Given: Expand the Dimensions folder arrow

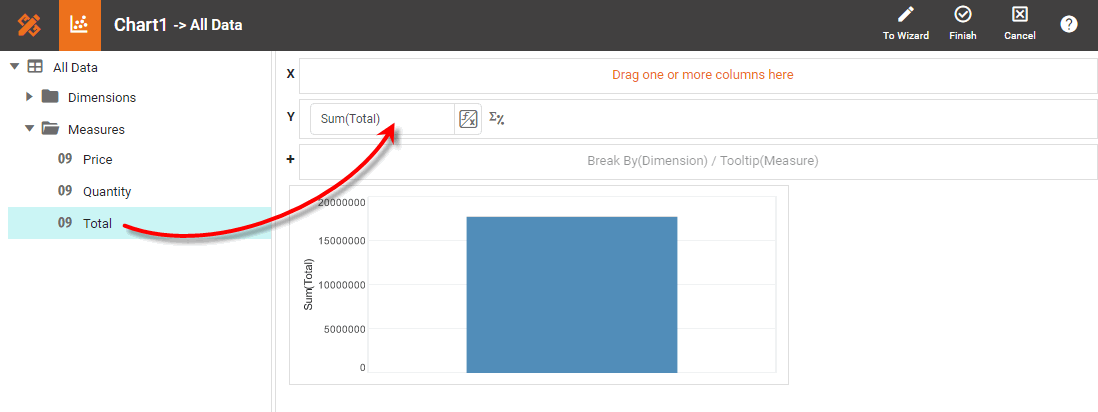Looking at the screenshot, I should (29, 97).
